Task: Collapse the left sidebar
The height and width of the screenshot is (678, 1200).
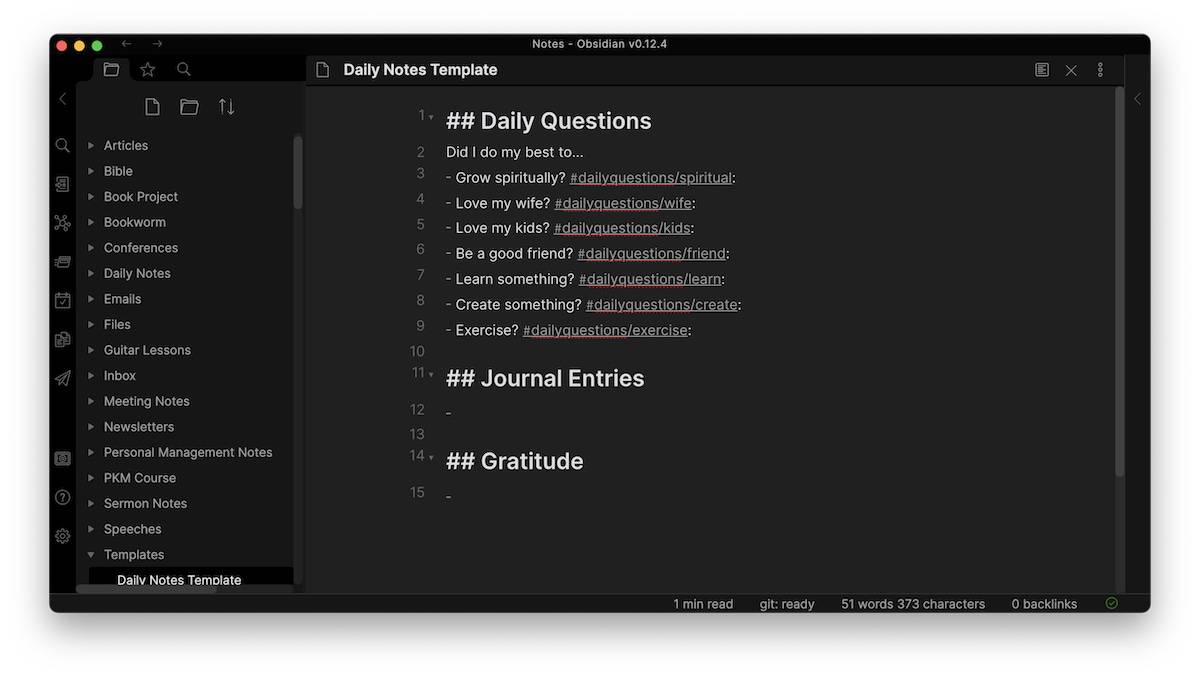Action: (63, 99)
